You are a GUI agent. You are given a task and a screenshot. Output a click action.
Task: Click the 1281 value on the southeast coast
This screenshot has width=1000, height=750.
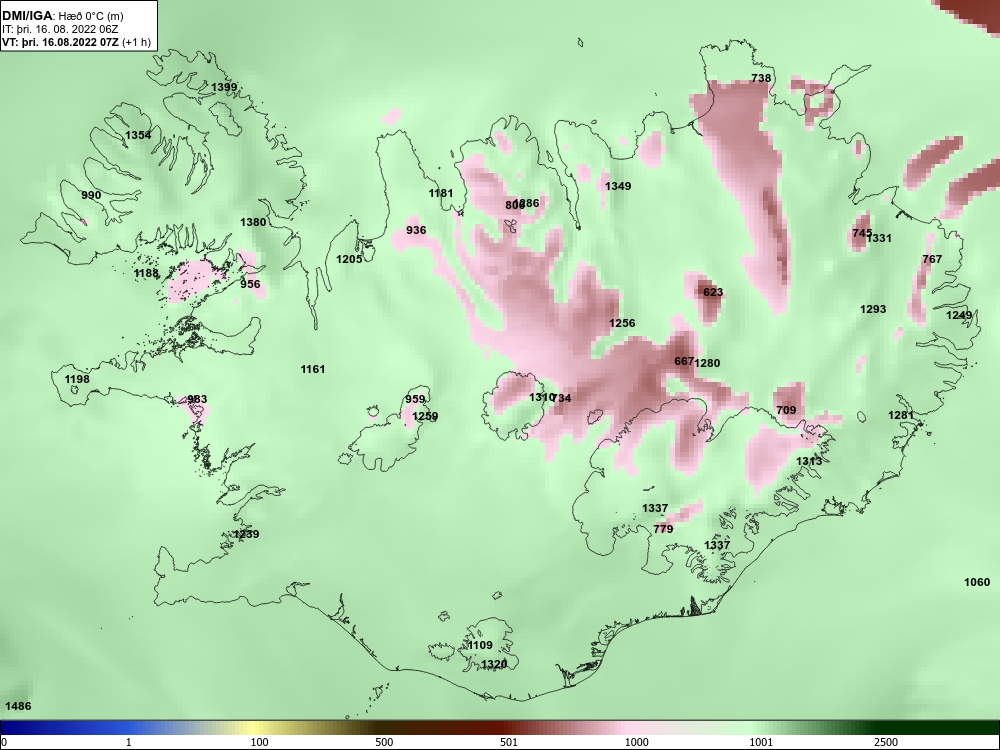[901, 416]
